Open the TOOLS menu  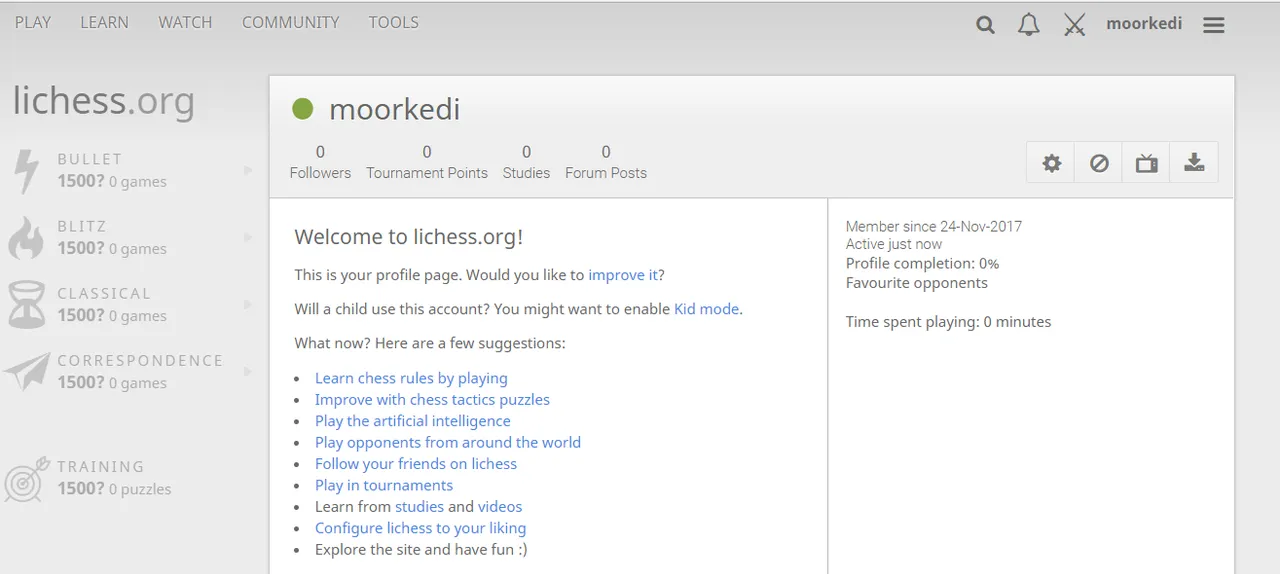click(393, 22)
